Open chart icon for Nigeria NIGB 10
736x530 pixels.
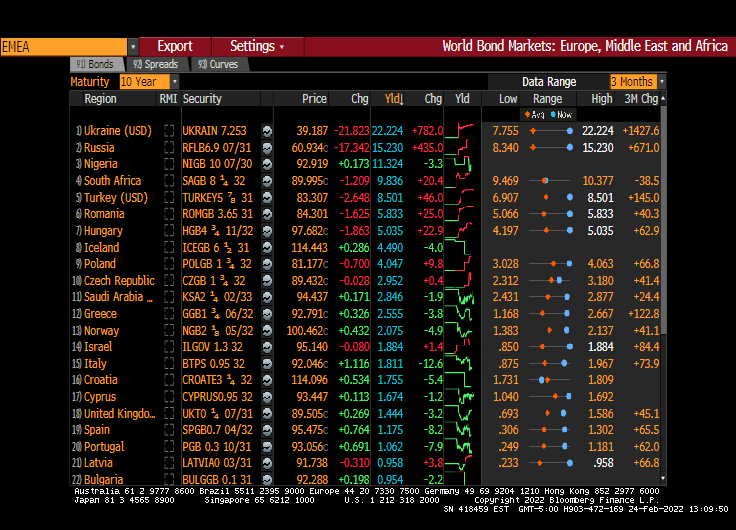click(x=268, y=164)
